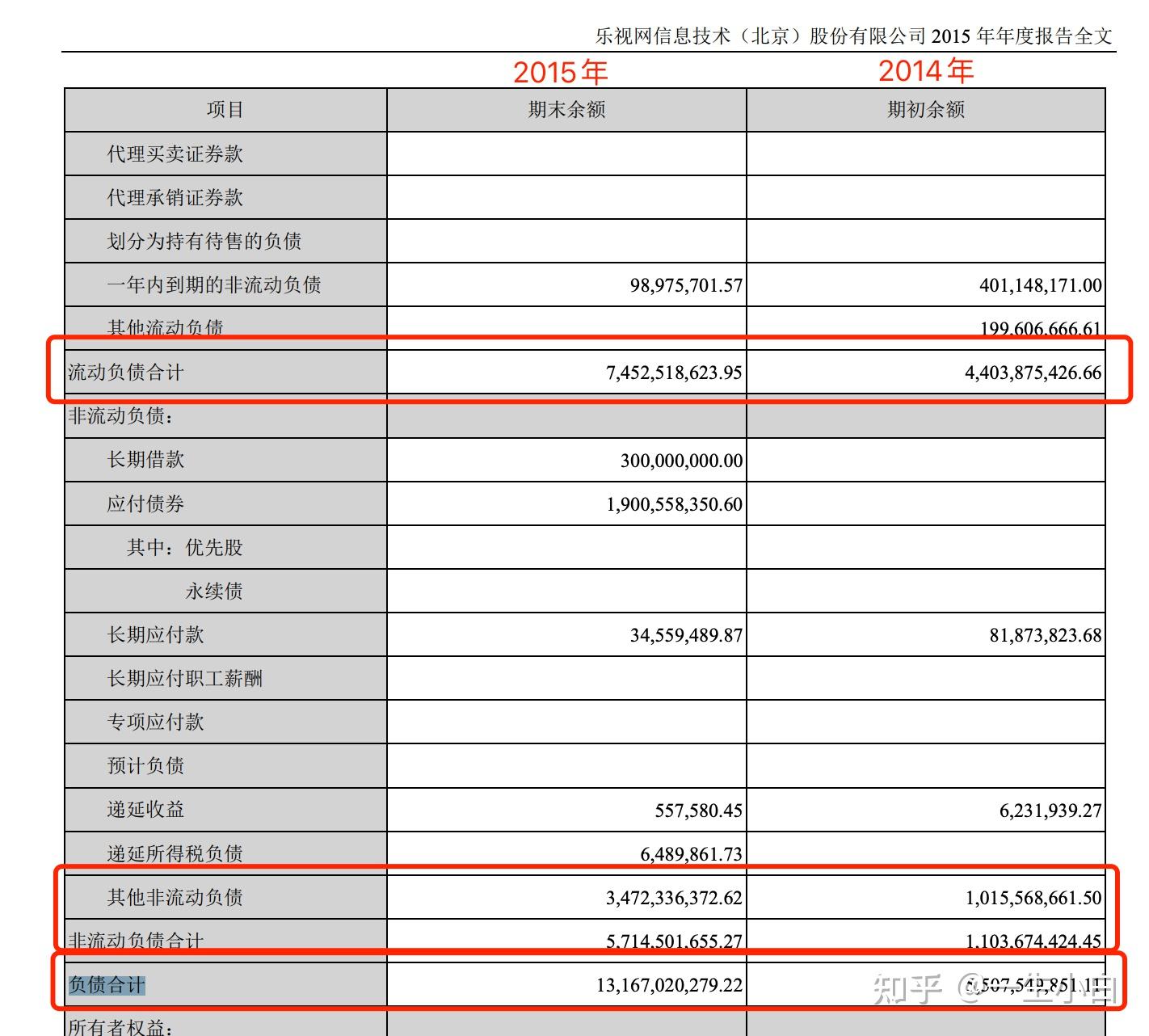Screen dimensions: 1149x1036
Task: Select the 长期应付职工薪酬 row label
Action: 185,679
